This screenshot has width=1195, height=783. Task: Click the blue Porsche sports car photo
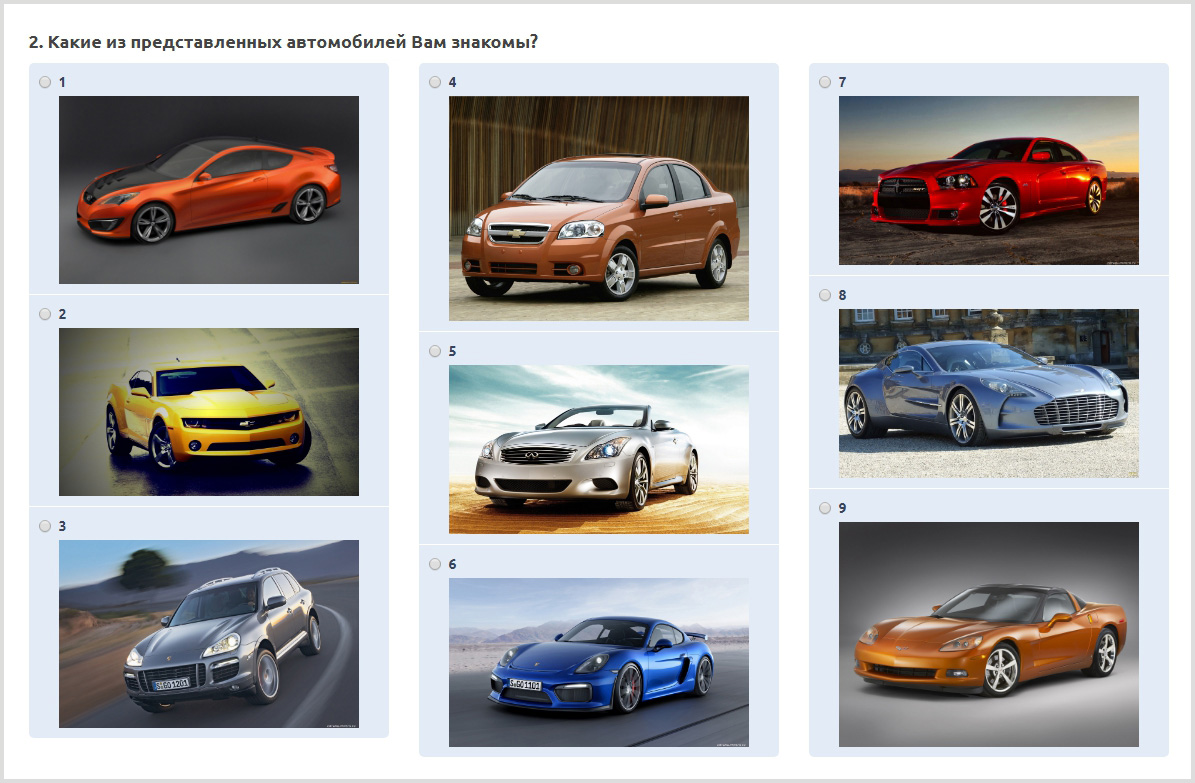599,662
